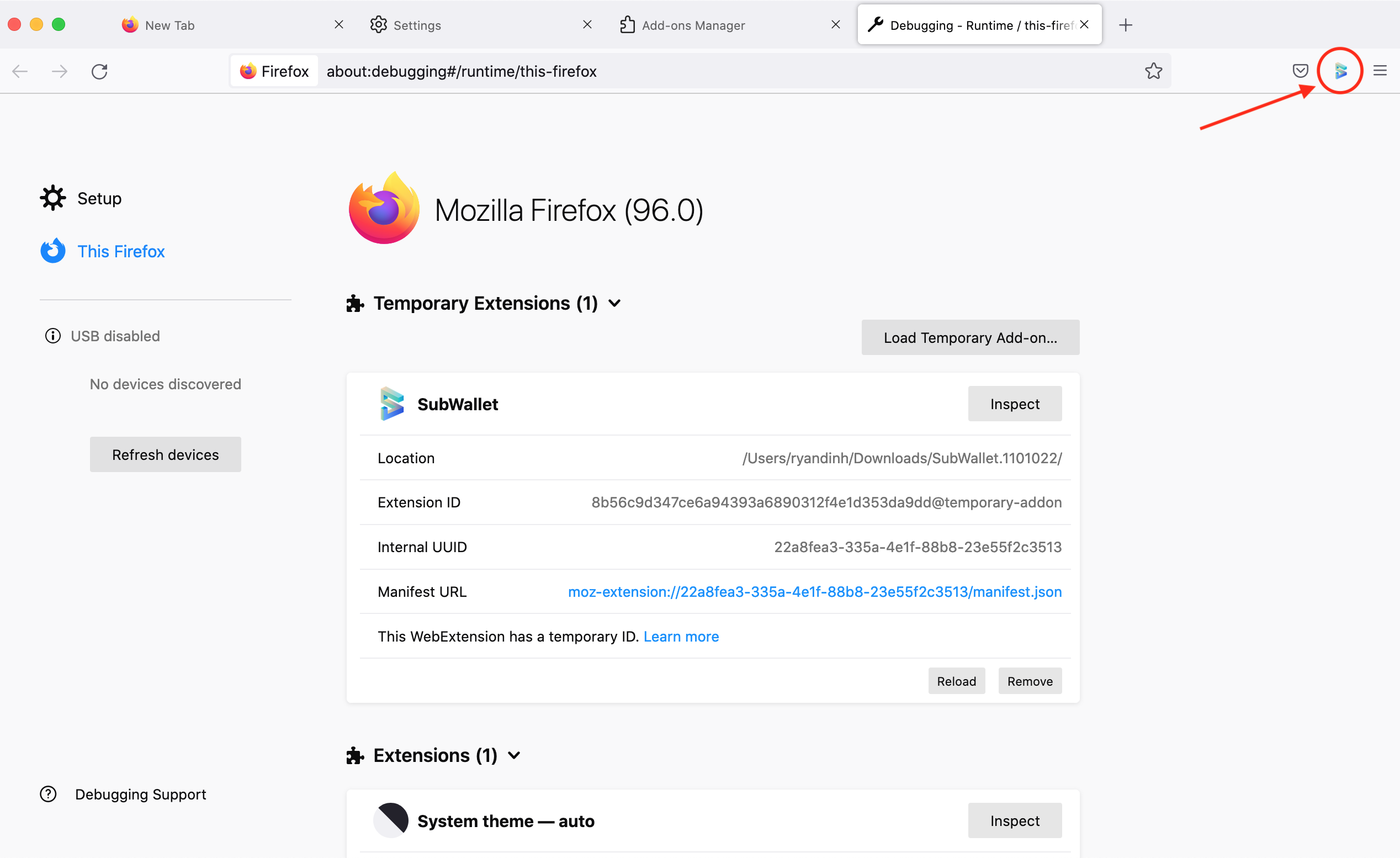
Task: Click the SubWallet extension name
Action: [458, 404]
